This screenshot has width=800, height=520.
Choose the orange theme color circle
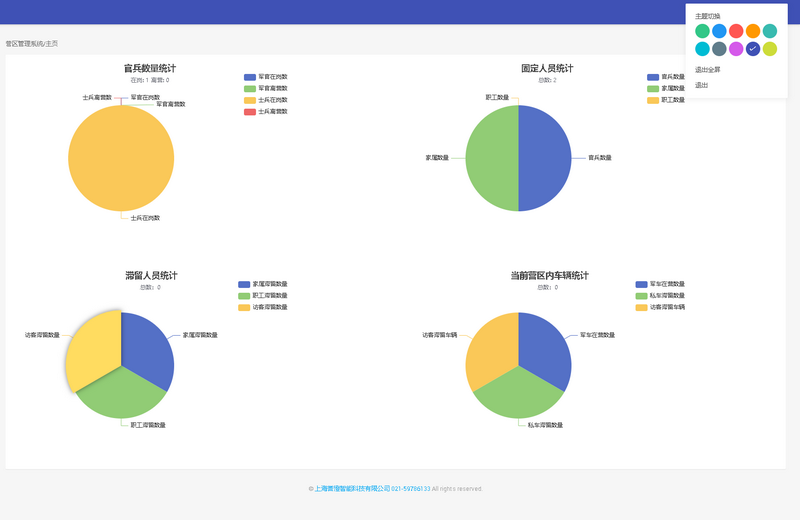[753, 31]
